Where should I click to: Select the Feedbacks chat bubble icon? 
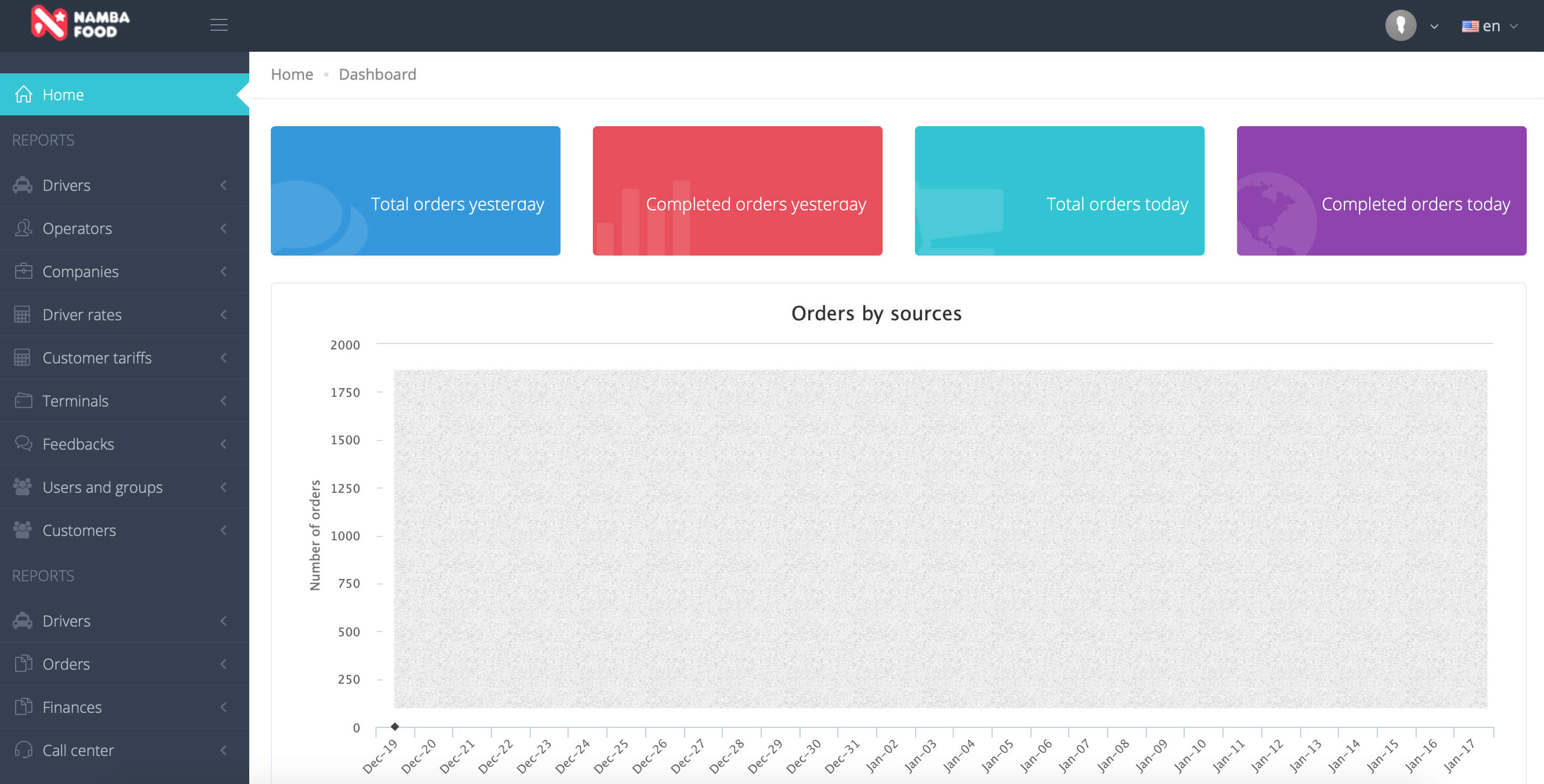point(23,444)
